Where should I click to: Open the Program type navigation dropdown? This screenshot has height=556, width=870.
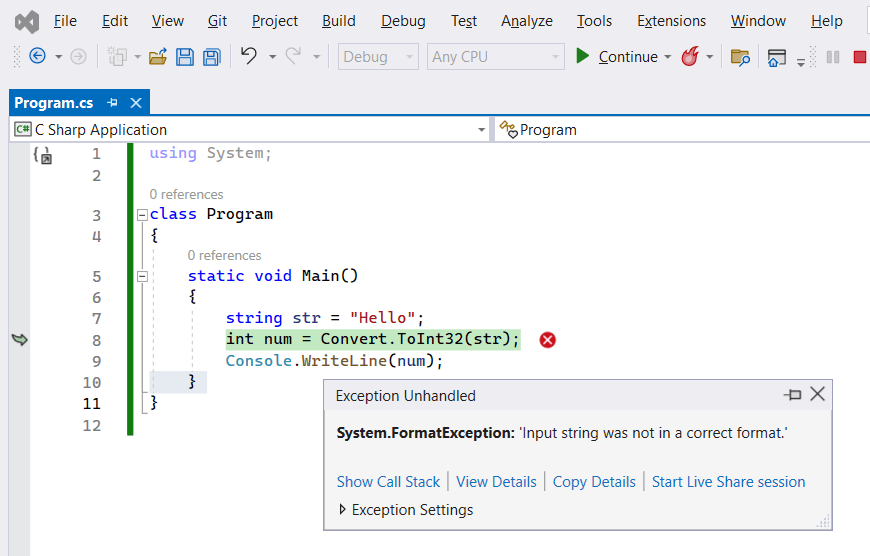(682, 130)
